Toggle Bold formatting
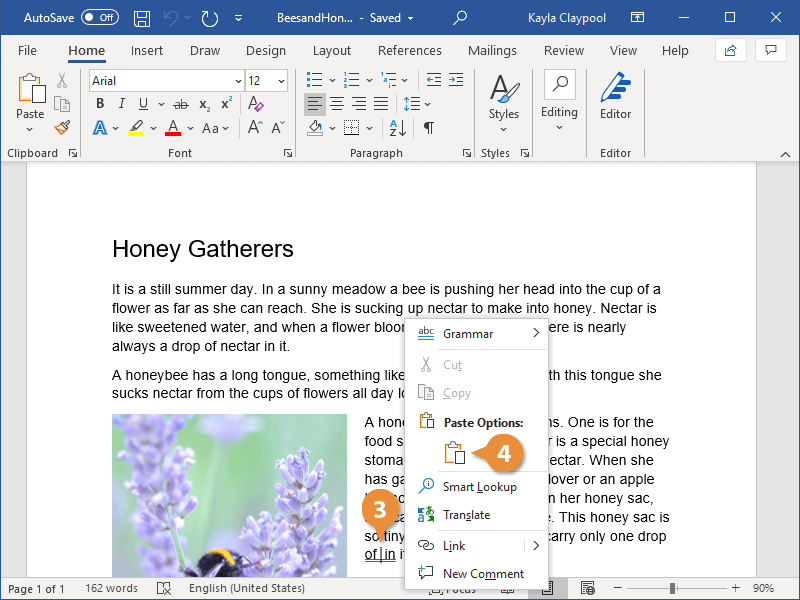 pos(100,104)
